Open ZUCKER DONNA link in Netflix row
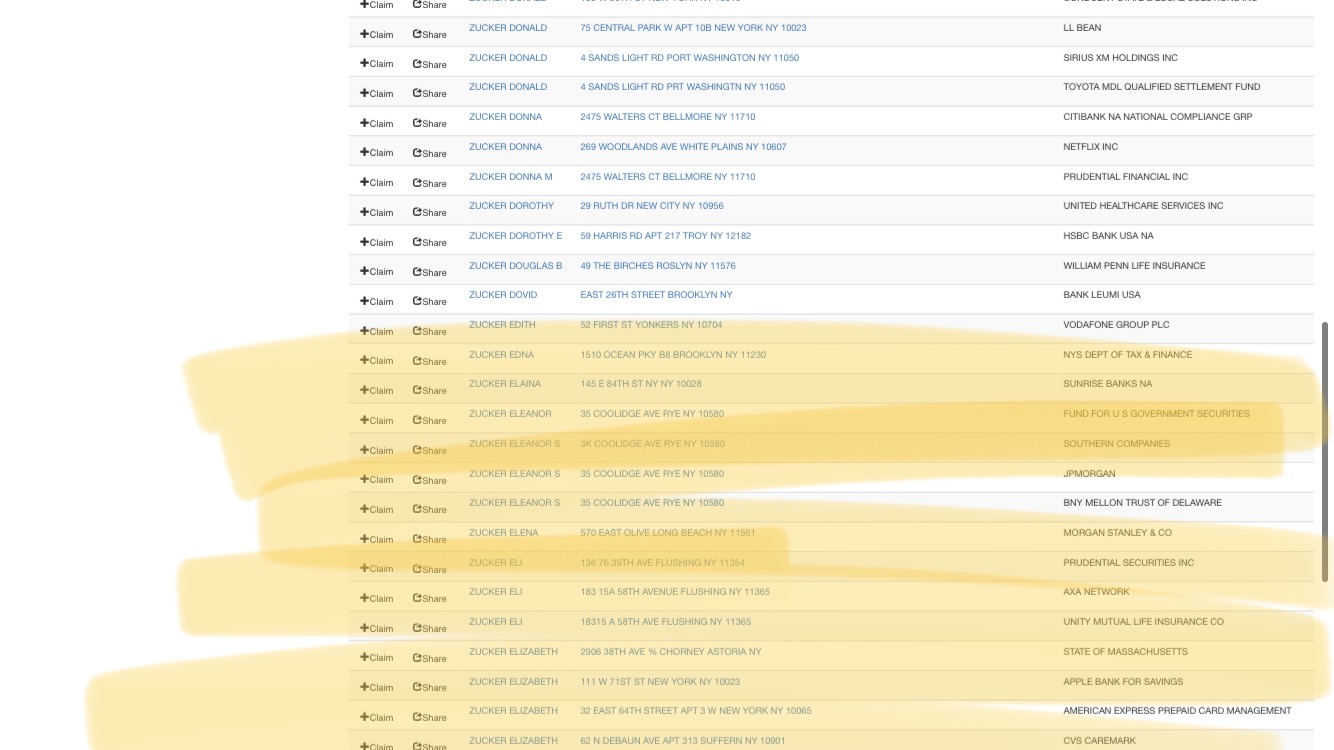 [505, 147]
